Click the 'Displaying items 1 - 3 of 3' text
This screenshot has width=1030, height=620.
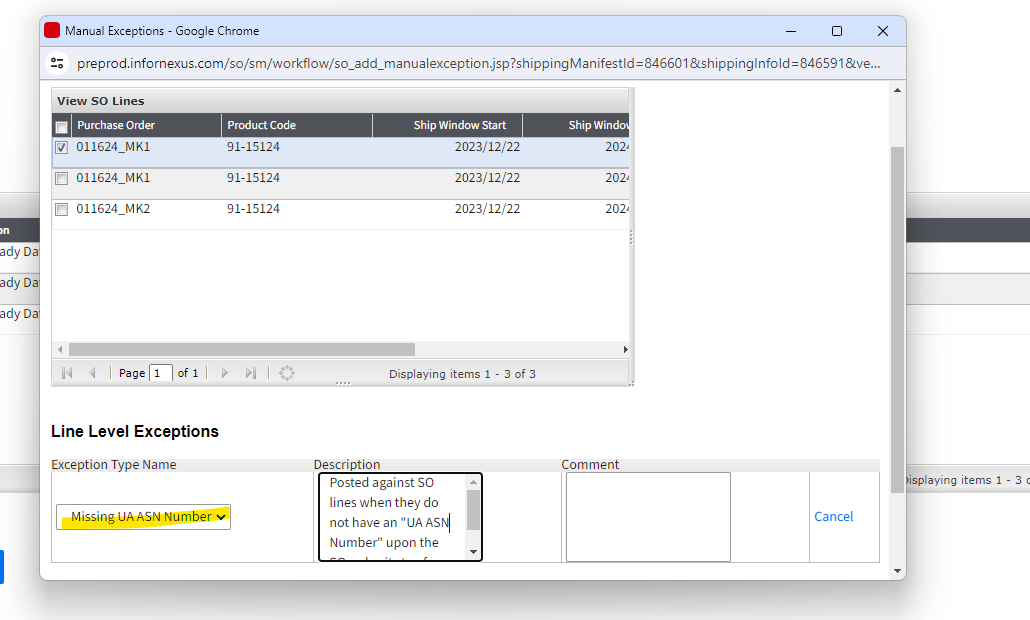462,374
